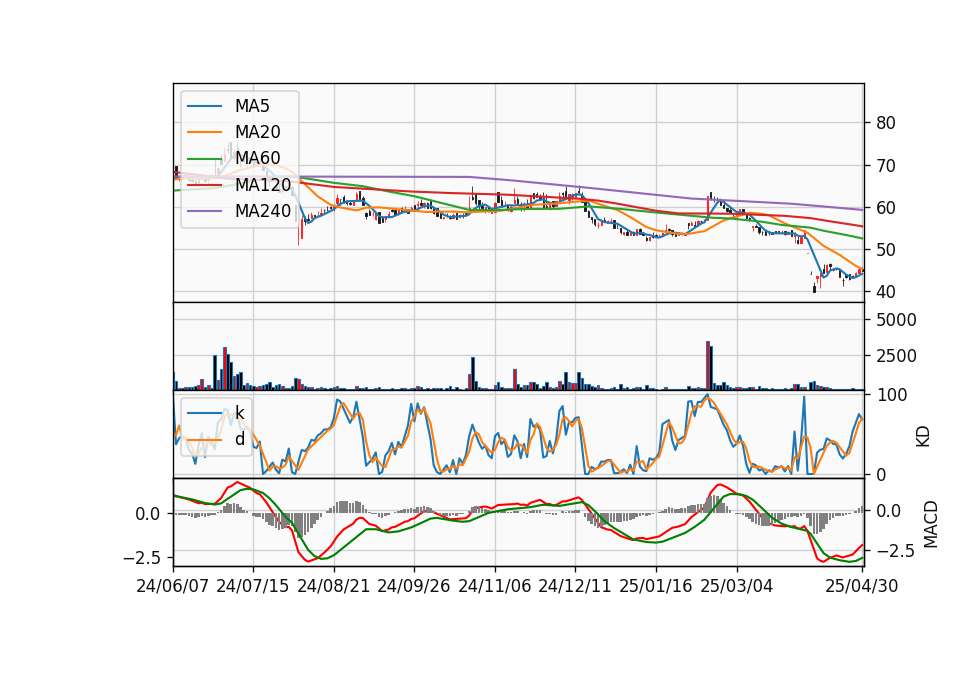
Task: Click the 24/06/07 date label
Action: pos(173,586)
